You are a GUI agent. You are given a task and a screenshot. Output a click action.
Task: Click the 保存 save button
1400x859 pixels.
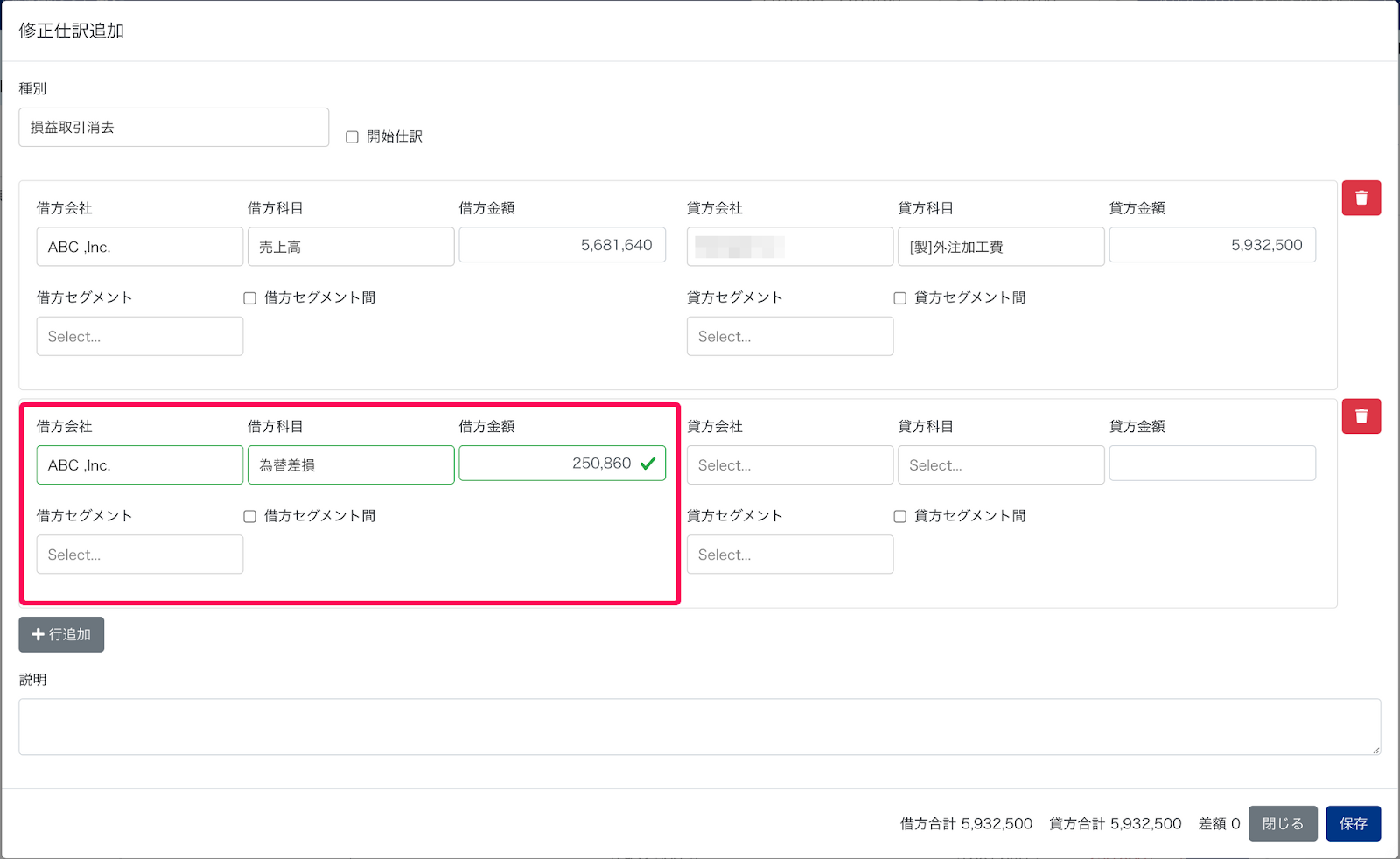(1353, 824)
